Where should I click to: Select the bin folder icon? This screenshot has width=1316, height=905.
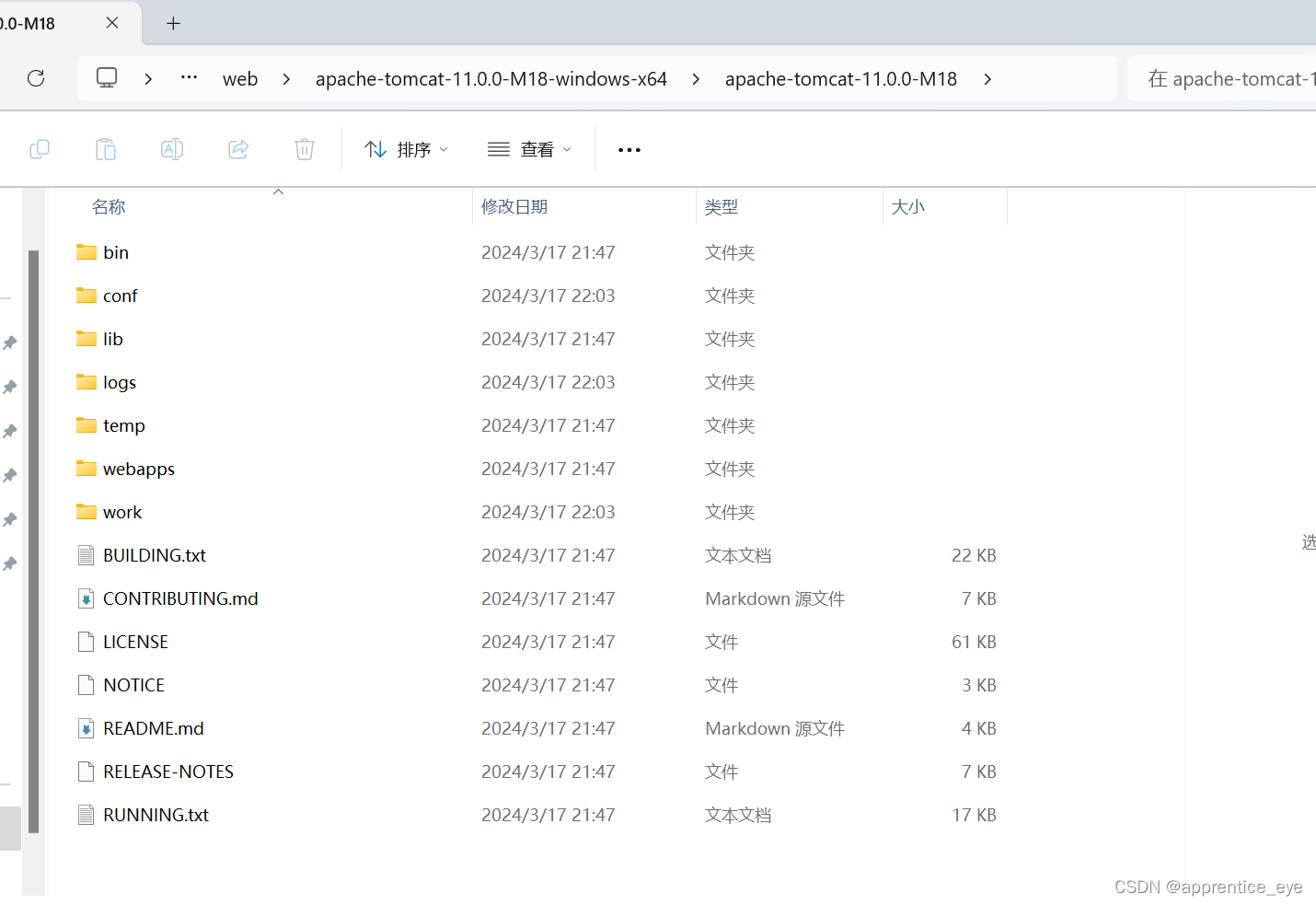pos(87,252)
